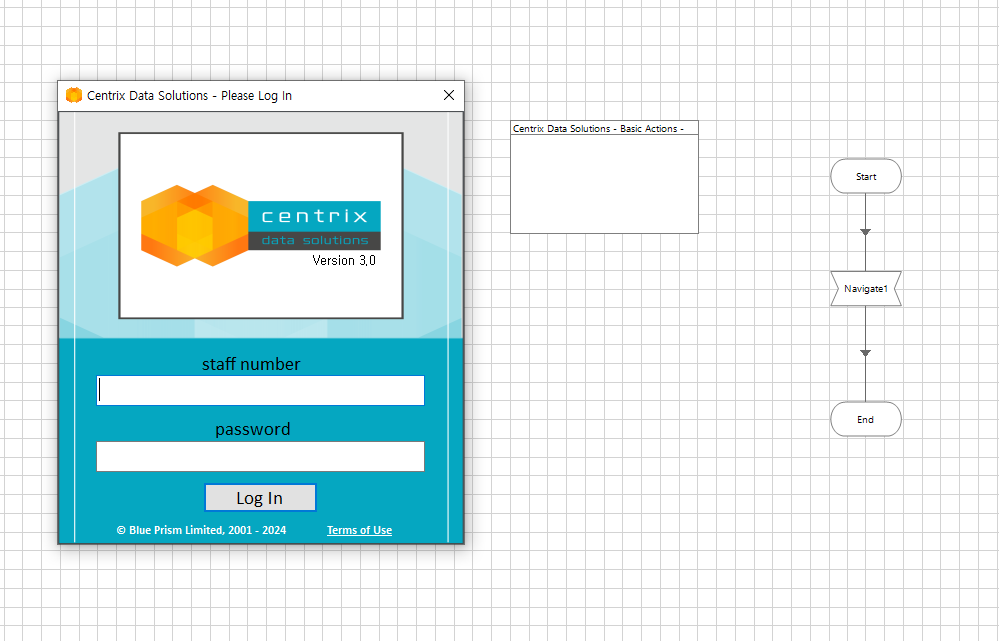Close the Centrix Data Solutions login window

click(x=449, y=95)
